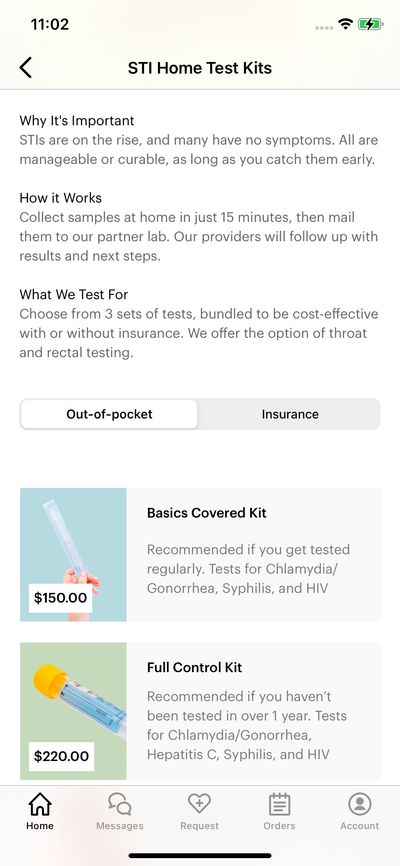Tap the Basics Covered Kit tube thumbnail
400x866 pixels.
click(73, 555)
